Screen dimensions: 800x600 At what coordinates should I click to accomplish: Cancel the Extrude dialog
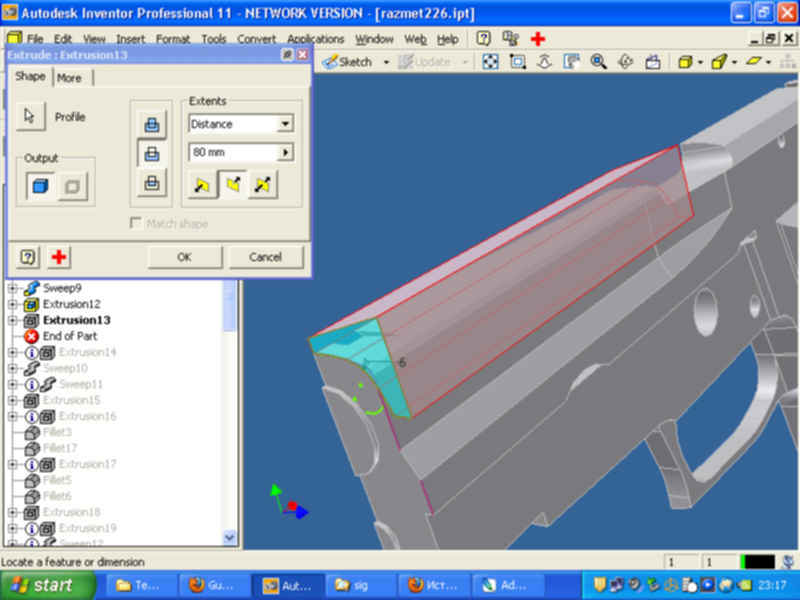(265, 257)
